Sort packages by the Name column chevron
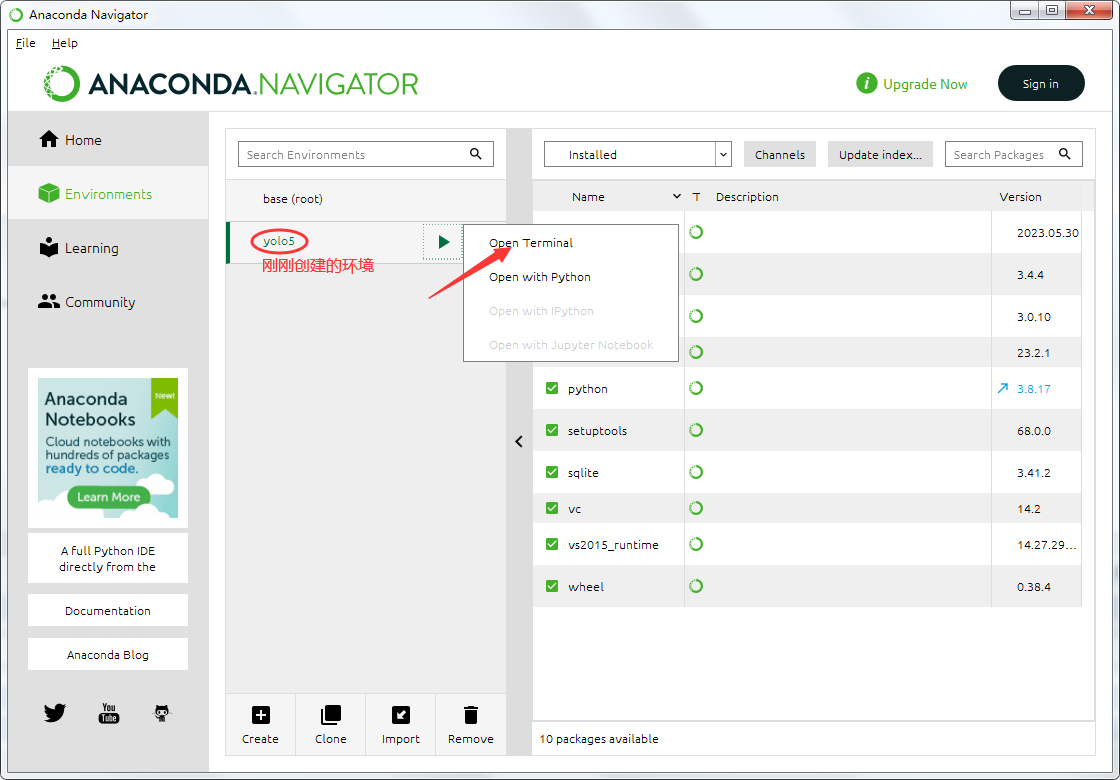The width and height of the screenshot is (1120, 780). pos(676,196)
